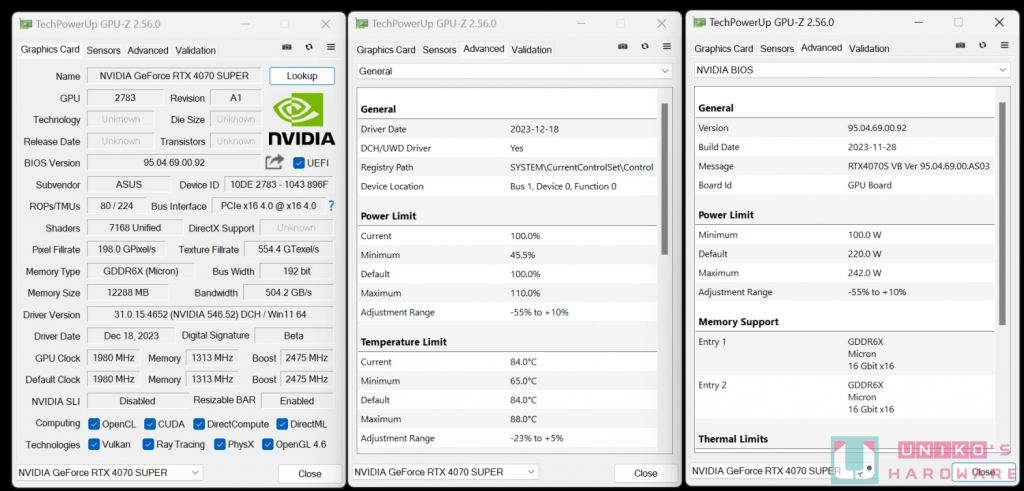Click the Driver Version field
Viewport: 1024px width, 491px height.
click(x=210, y=315)
